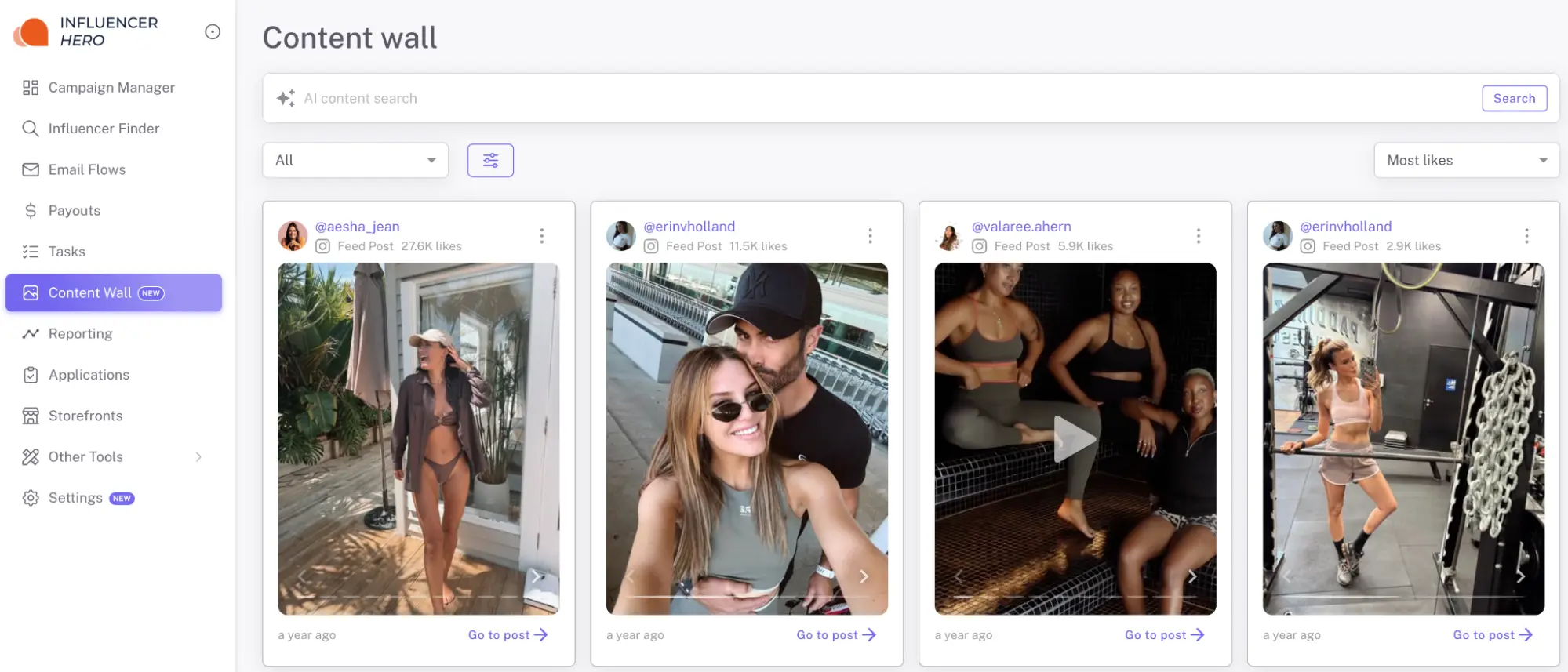Click the Search button
Image resolution: width=1568 pixels, height=672 pixels.
(1515, 98)
